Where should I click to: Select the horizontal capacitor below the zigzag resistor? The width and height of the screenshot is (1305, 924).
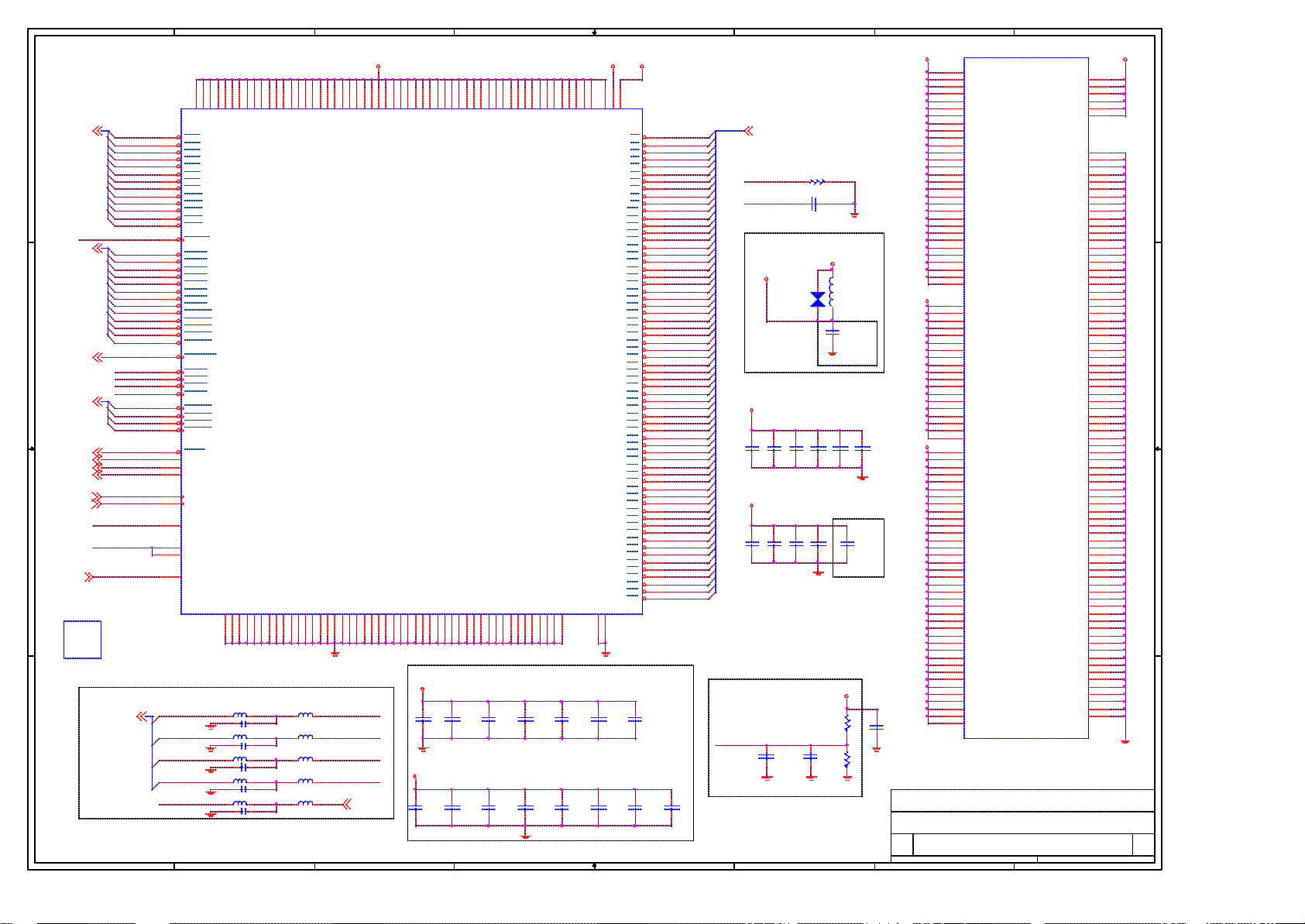(814, 204)
